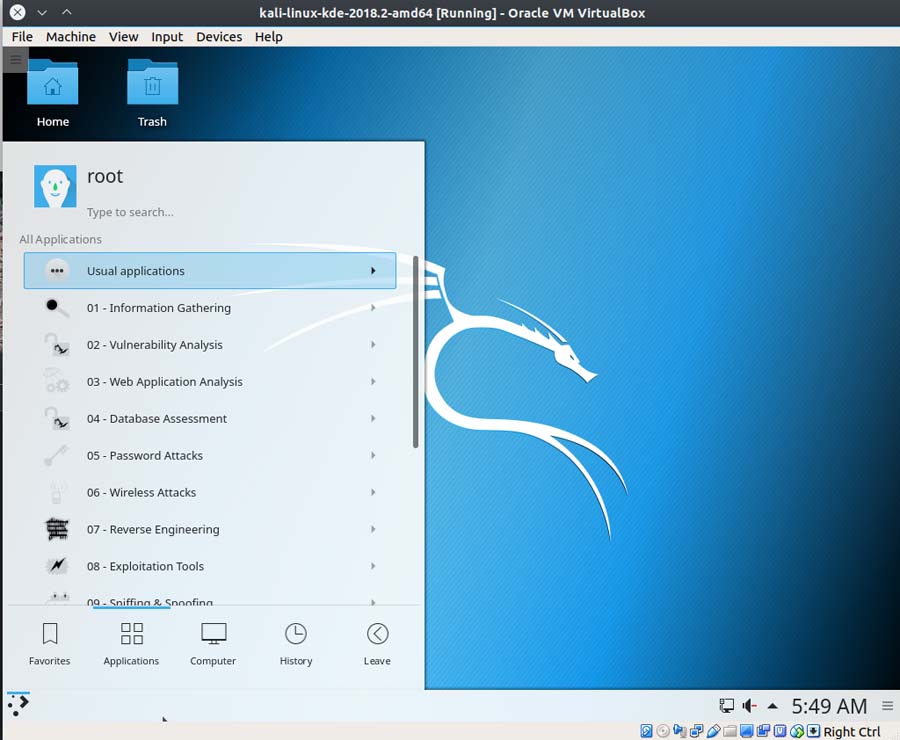Click the network tray icon in panel
Screen dimensions: 900x740
click(x=727, y=706)
